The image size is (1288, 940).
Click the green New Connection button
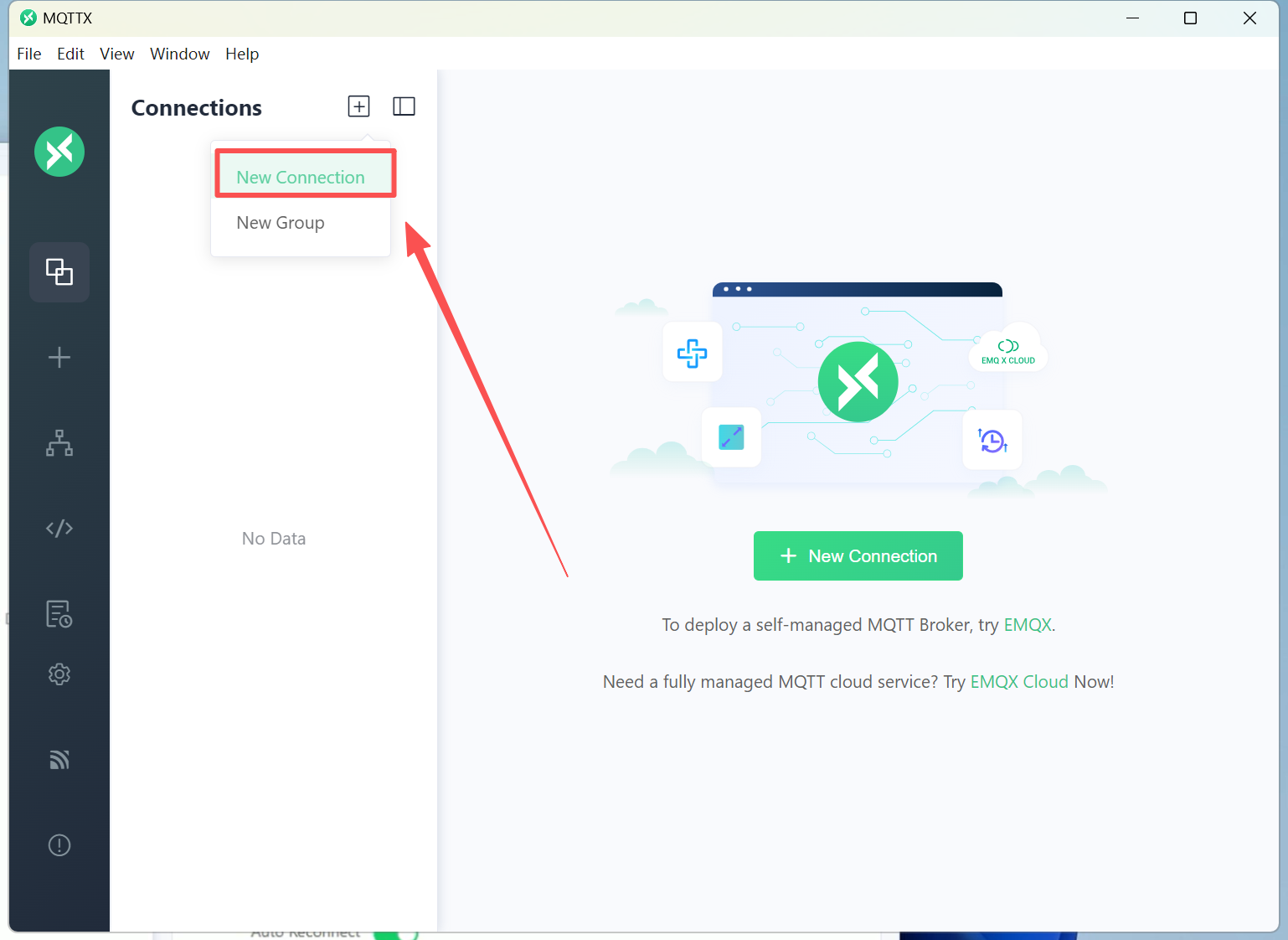(858, 556)
